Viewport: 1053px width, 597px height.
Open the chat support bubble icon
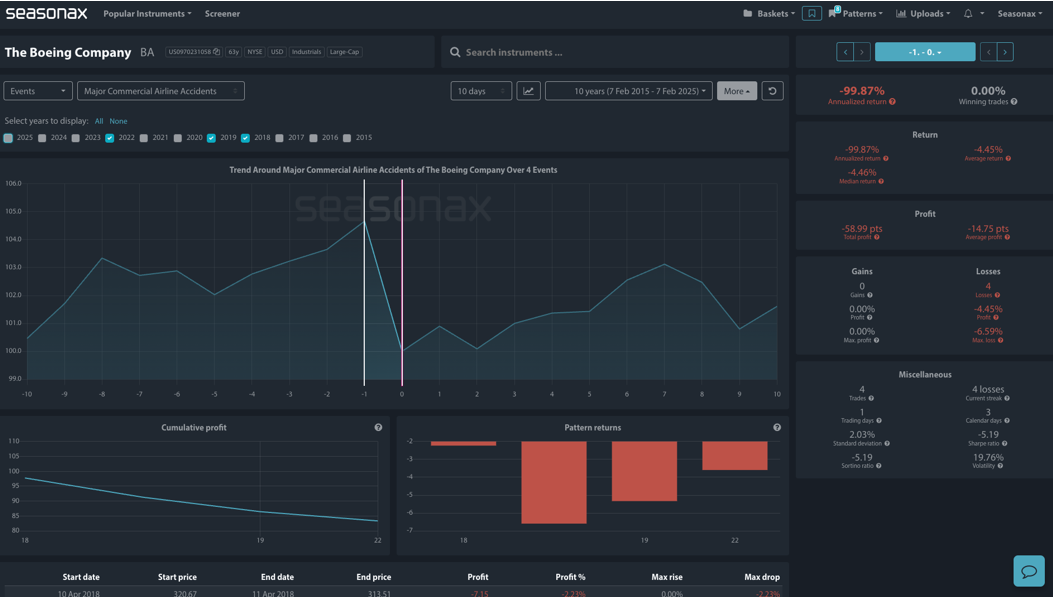click(1029, 571)
